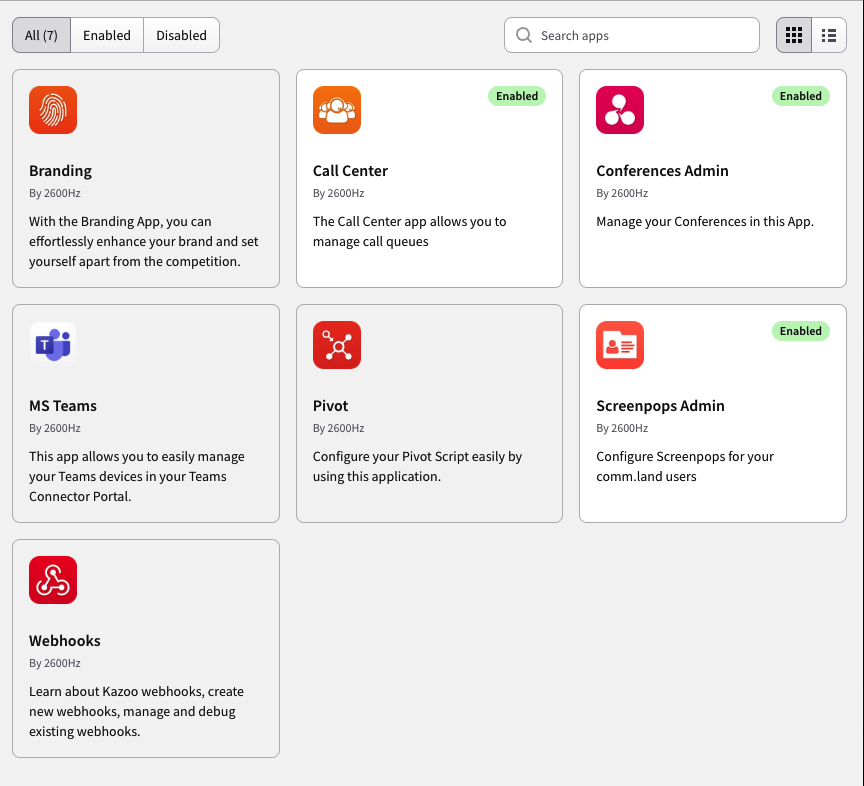
Task: Focus the Search apps field
Action: point(631,35)
